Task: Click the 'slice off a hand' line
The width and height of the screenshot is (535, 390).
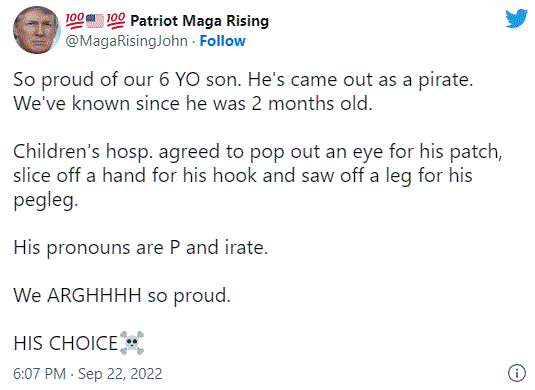Action: tap(243, 176)
